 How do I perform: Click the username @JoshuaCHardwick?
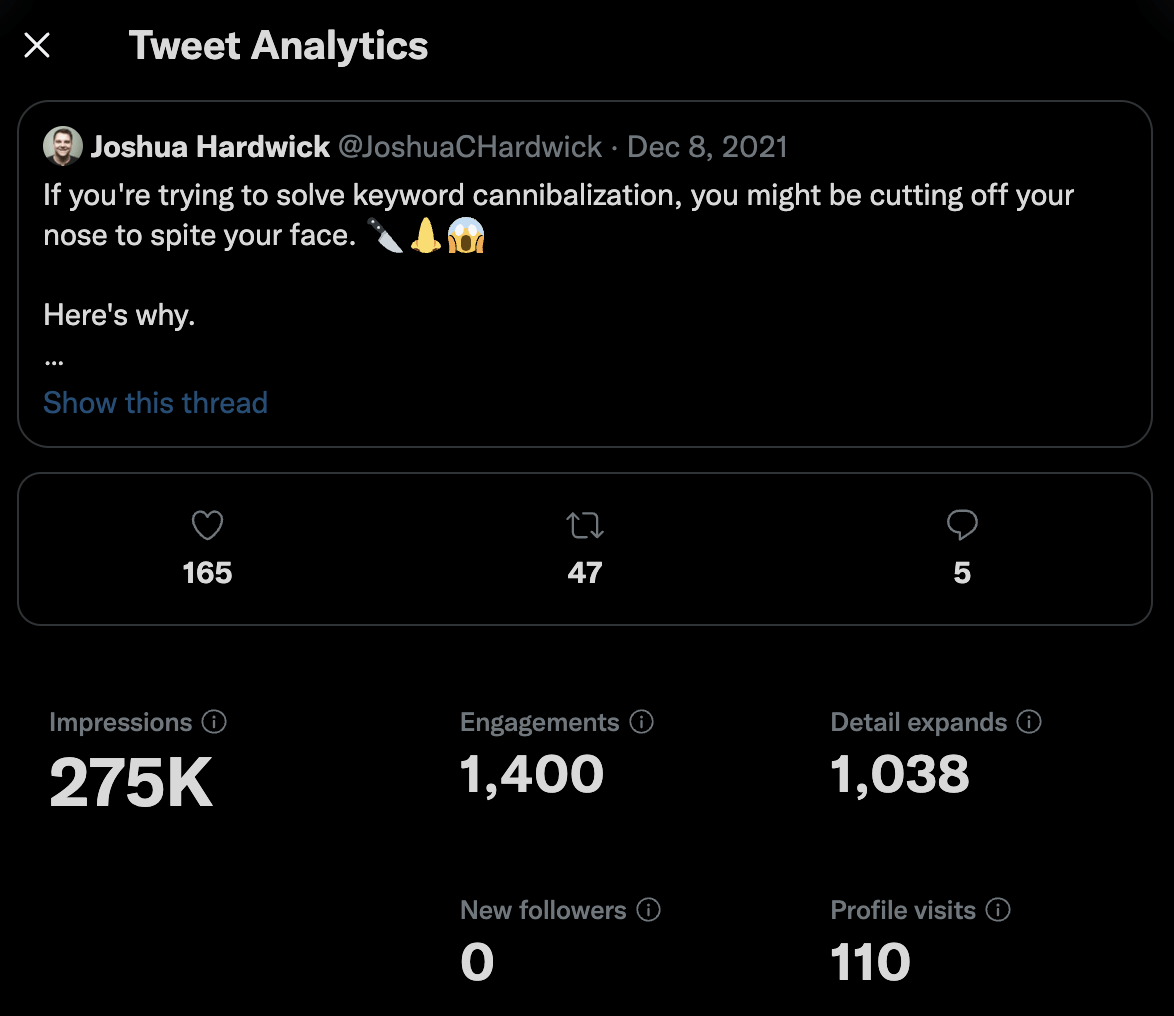coord(471,146)
